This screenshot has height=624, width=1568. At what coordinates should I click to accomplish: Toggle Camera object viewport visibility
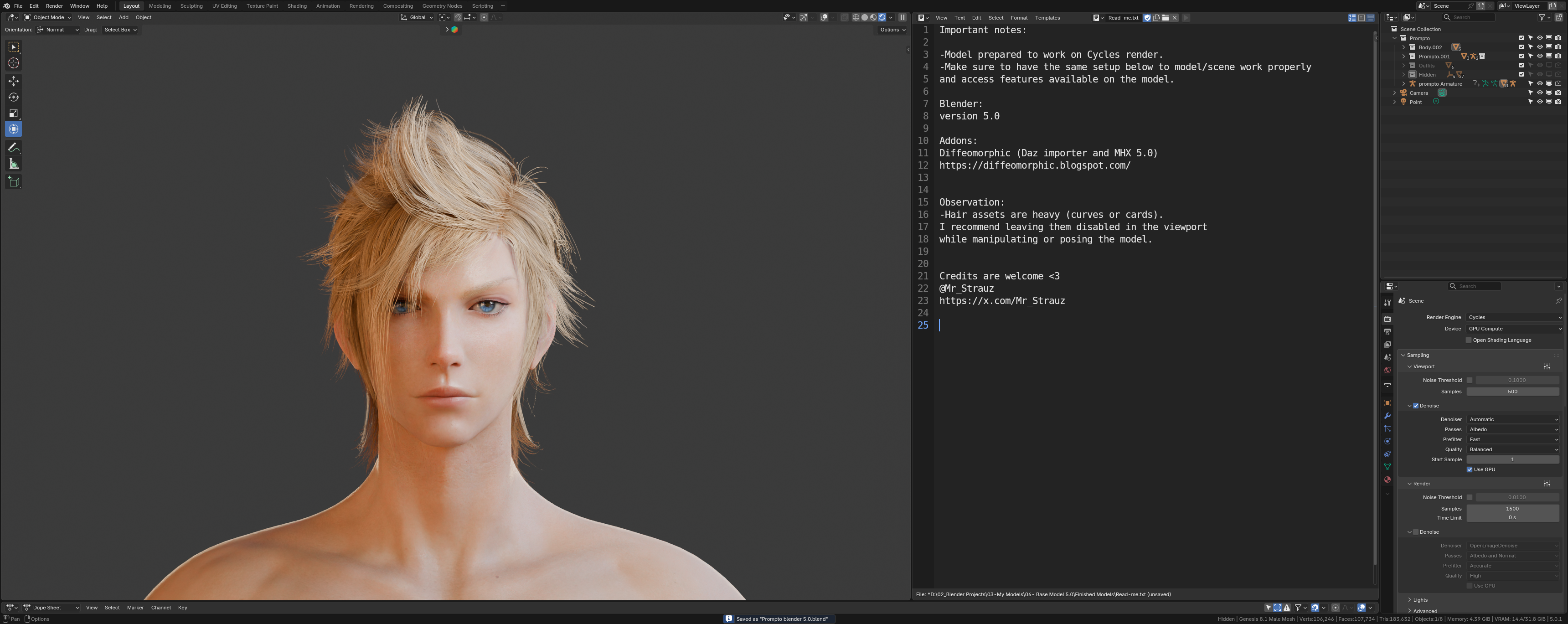pos(1540,93)
